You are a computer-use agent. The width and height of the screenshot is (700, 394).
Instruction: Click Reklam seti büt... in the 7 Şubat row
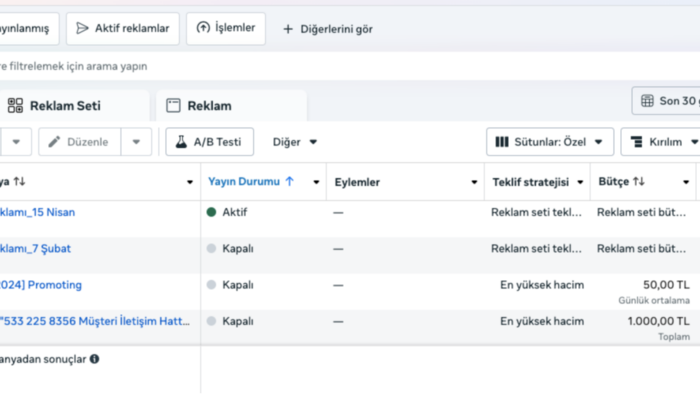pos(642,249)
